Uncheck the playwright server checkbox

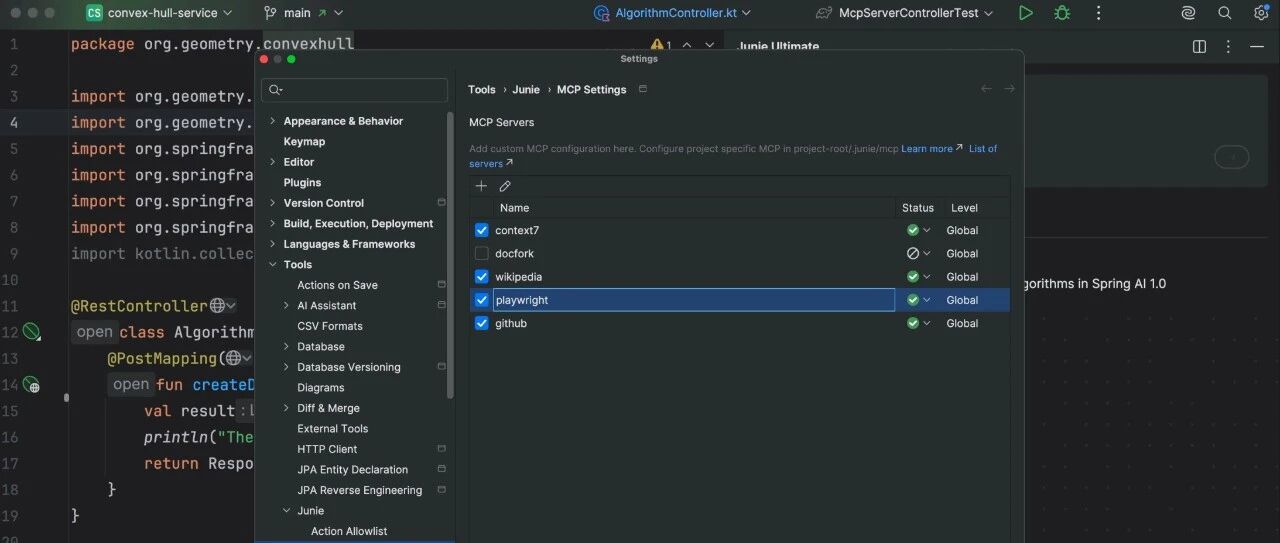[x=482, y=300]
